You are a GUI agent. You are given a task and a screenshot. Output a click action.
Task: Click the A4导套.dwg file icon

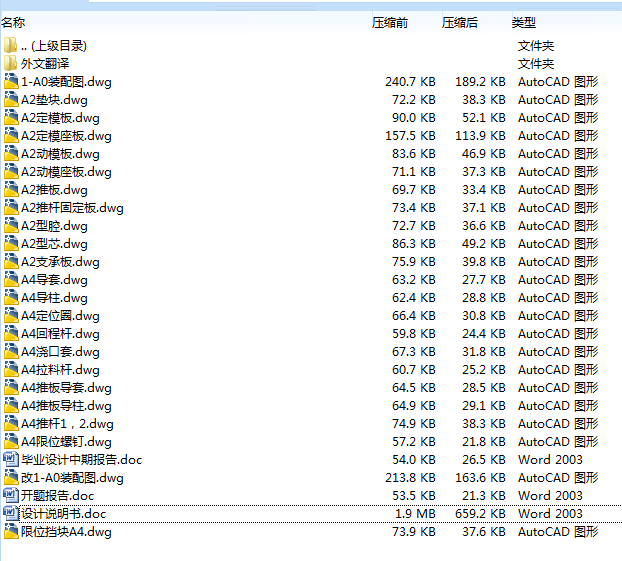11,279
